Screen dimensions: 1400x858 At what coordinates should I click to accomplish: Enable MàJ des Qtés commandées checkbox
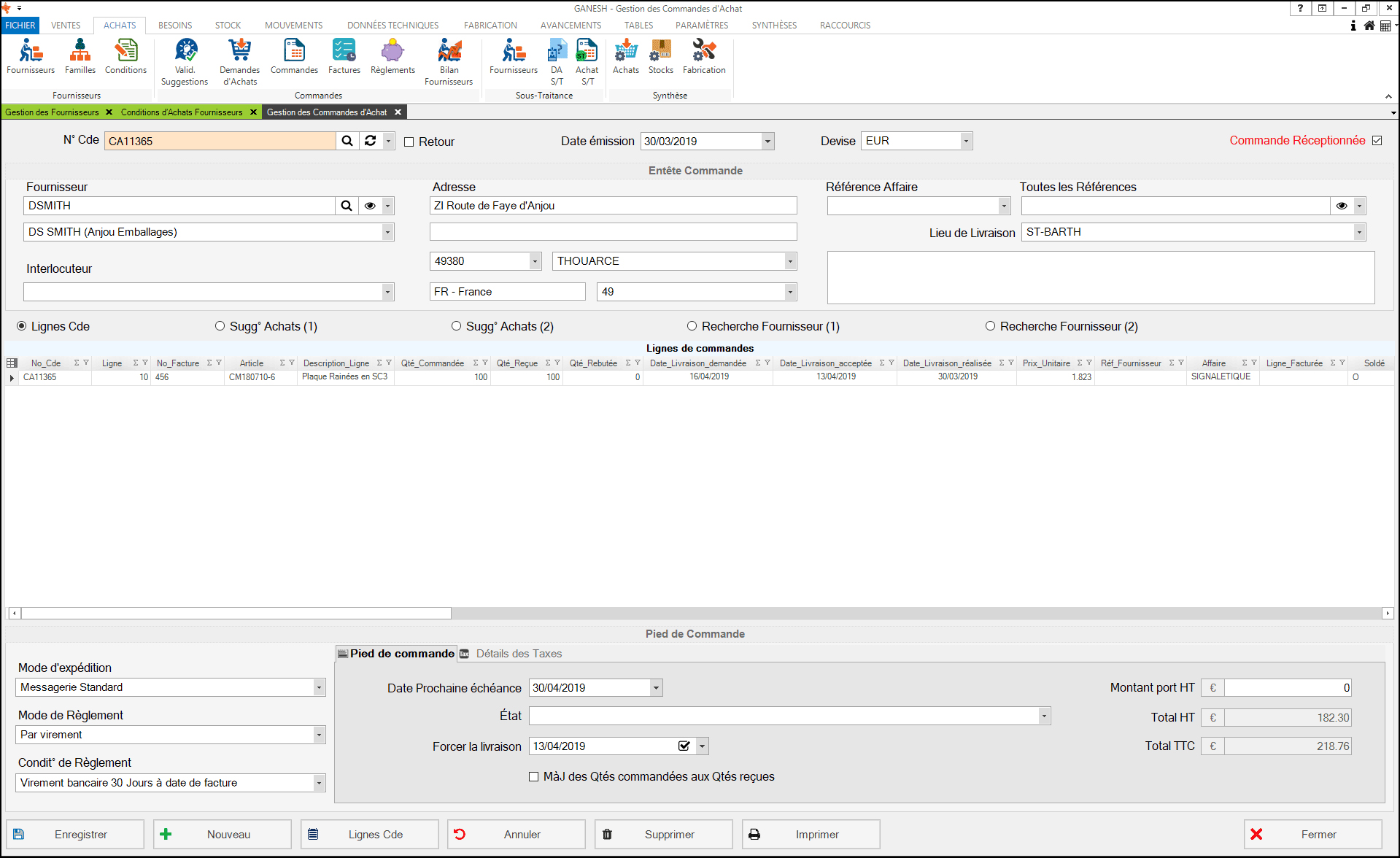(534, 777)
